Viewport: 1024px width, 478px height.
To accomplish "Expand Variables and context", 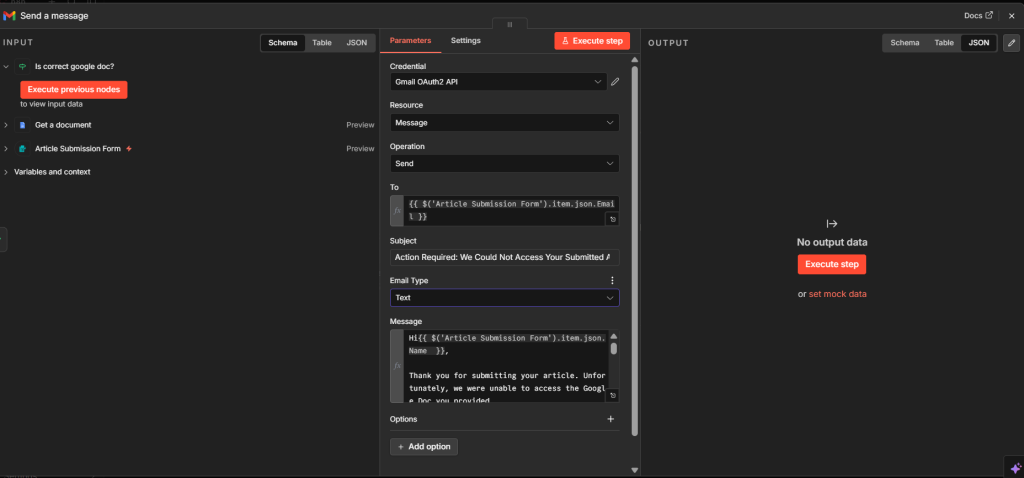I will click(6, 172).
